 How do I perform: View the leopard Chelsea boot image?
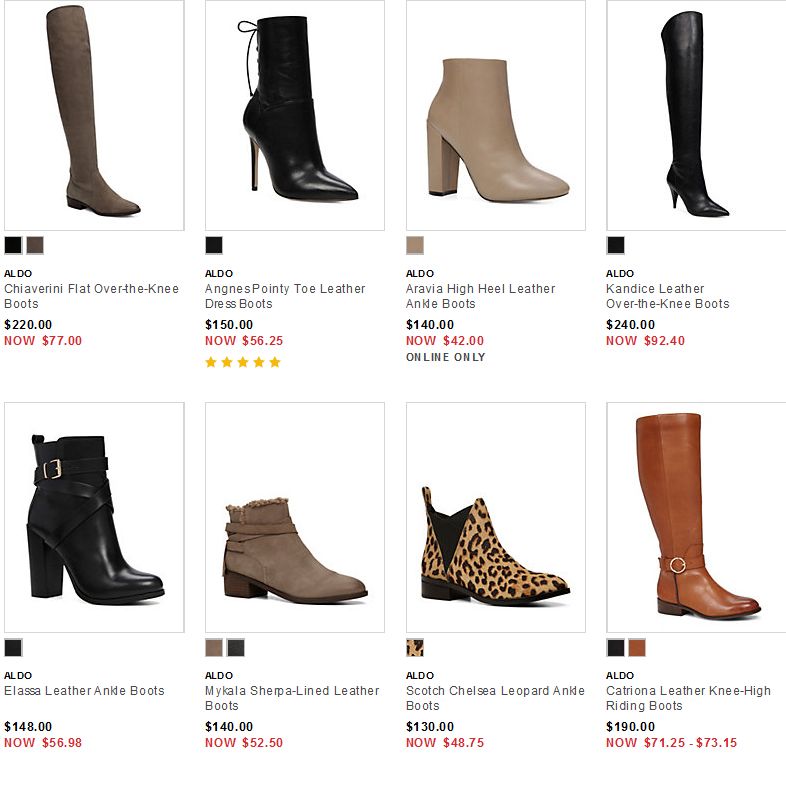496,518
